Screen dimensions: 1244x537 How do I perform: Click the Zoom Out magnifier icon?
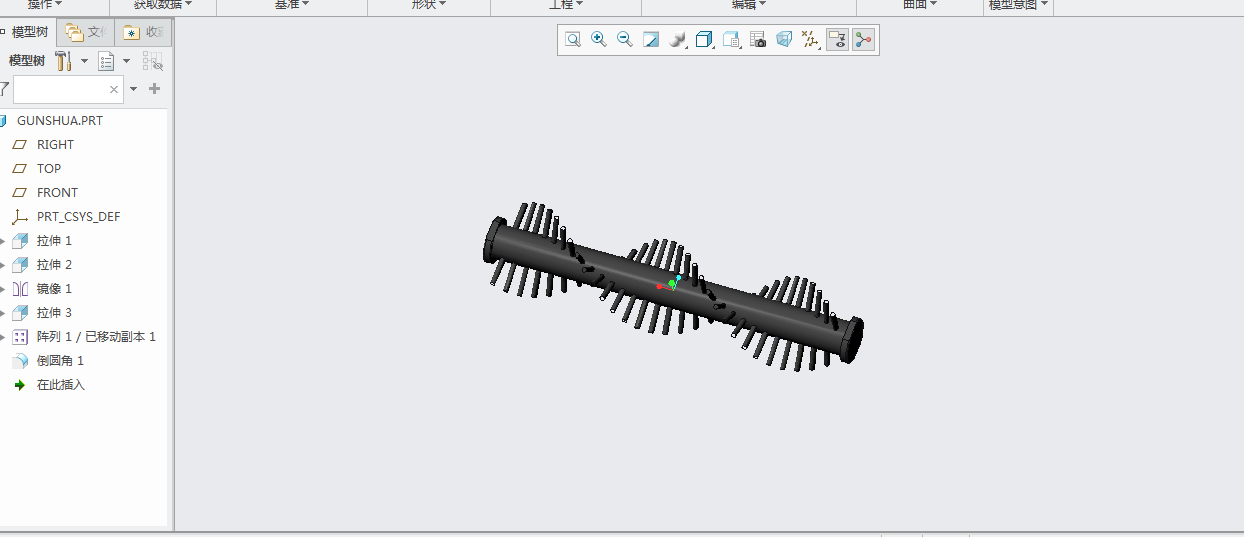point(625,40)
